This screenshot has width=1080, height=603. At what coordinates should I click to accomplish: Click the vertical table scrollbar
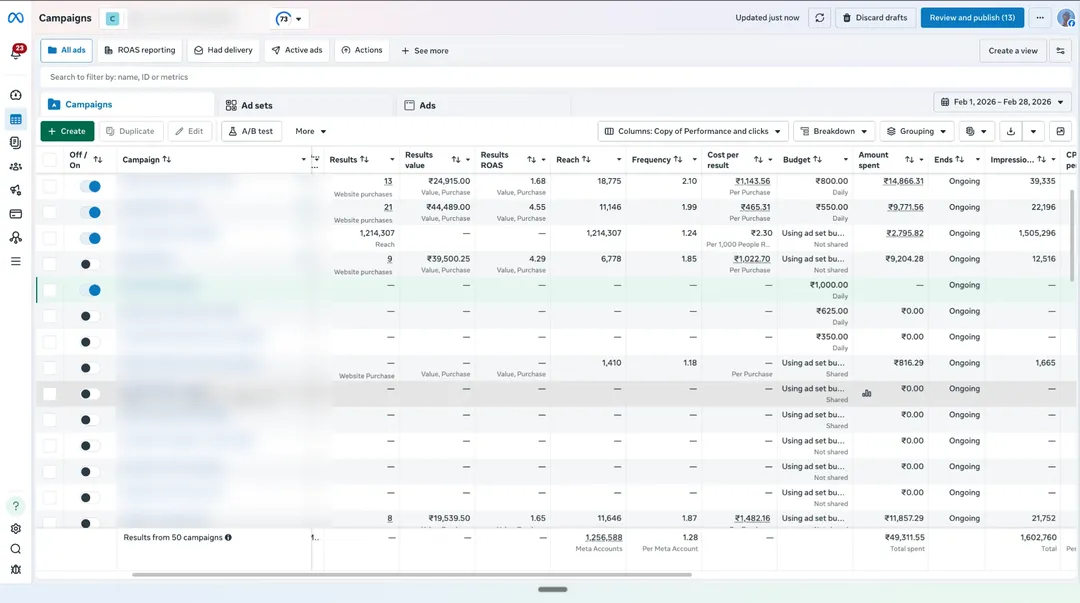[1071, 234]
